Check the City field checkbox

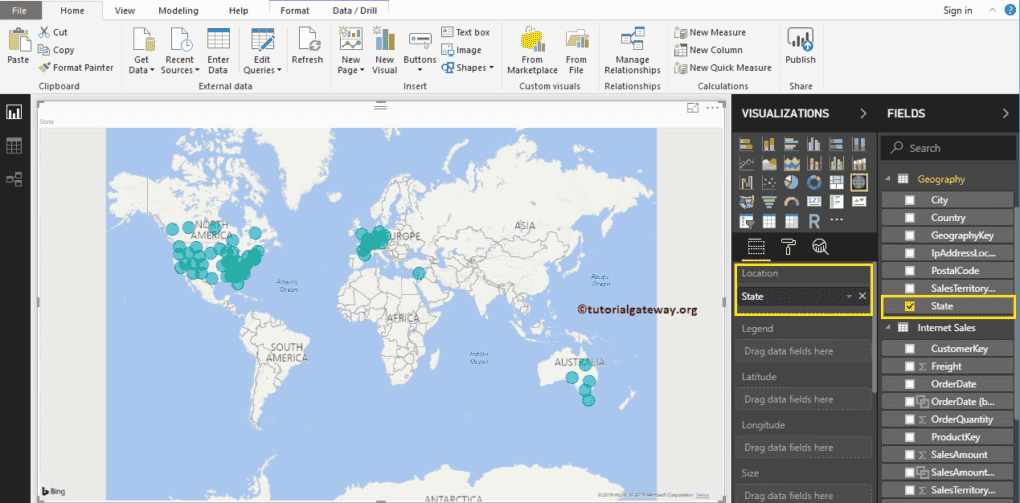(x=909, y=200)
